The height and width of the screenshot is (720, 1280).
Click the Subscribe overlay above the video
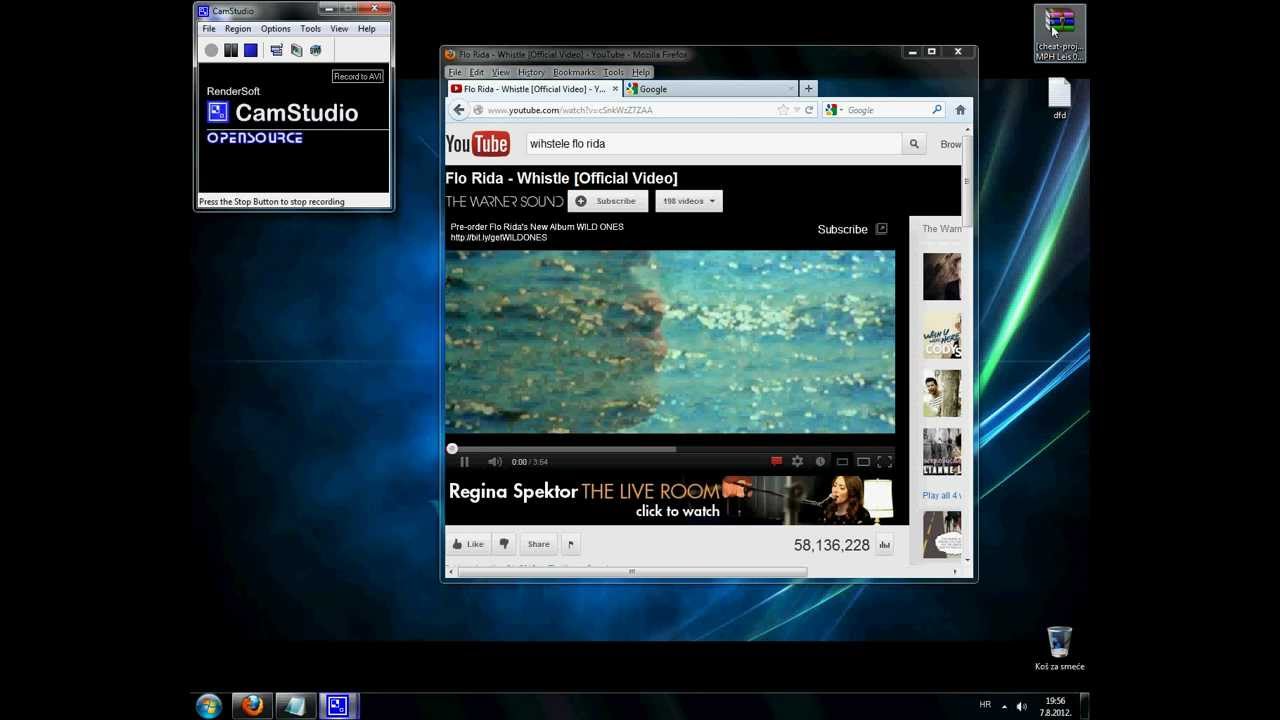coord(852,230)
